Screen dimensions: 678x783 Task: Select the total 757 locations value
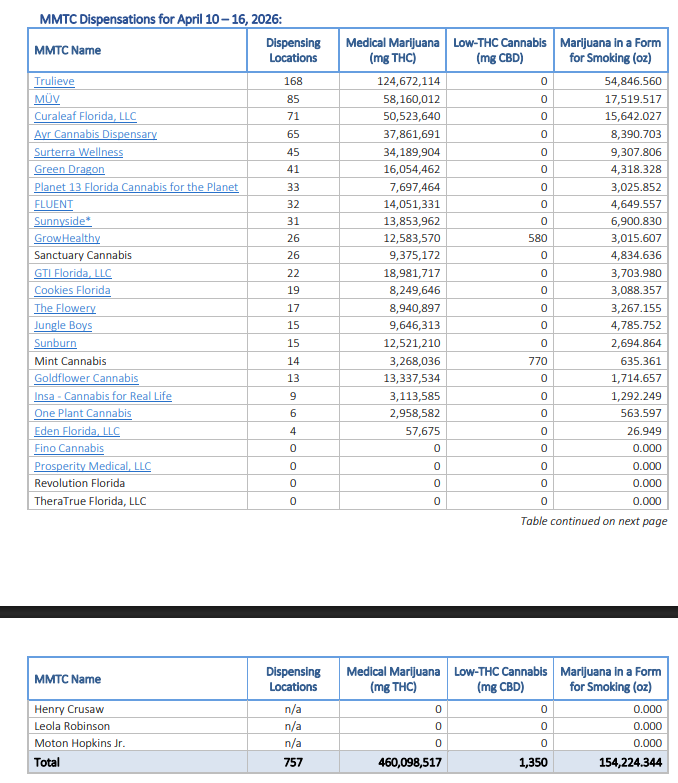point(293,762)
